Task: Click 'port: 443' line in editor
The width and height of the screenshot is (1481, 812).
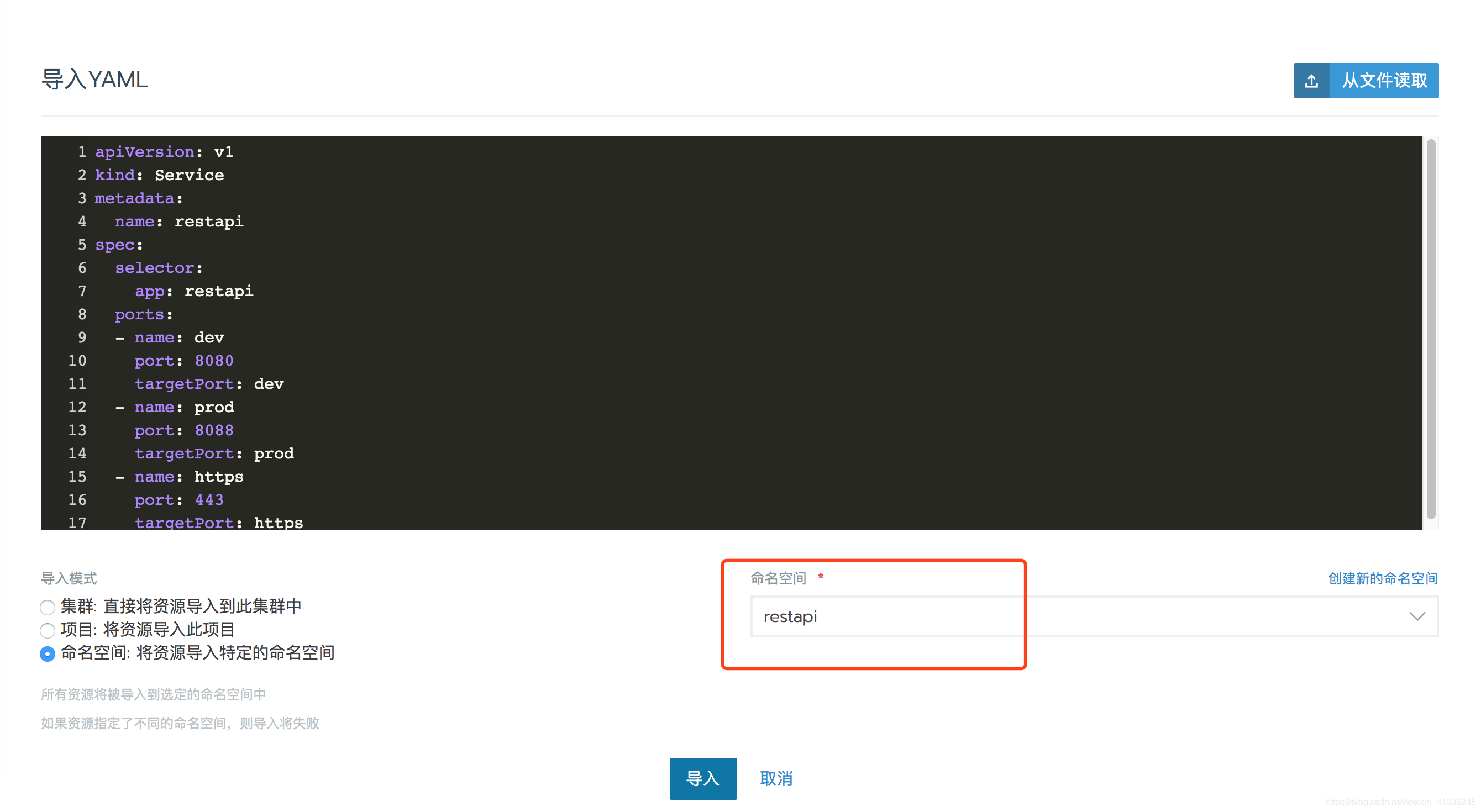Action: (179, 500)
